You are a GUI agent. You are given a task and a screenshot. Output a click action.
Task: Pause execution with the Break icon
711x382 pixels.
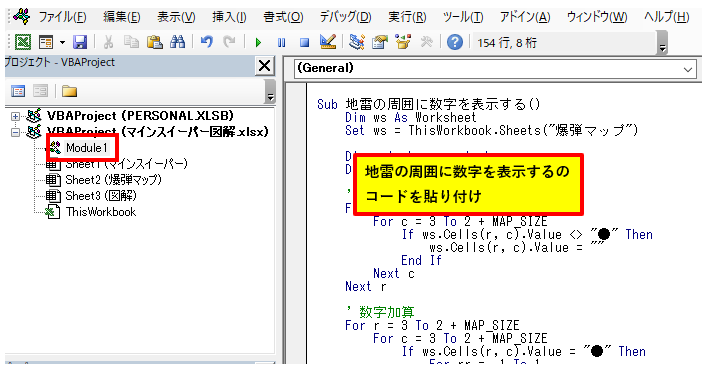pyautogui.click(x=282, y=43)
